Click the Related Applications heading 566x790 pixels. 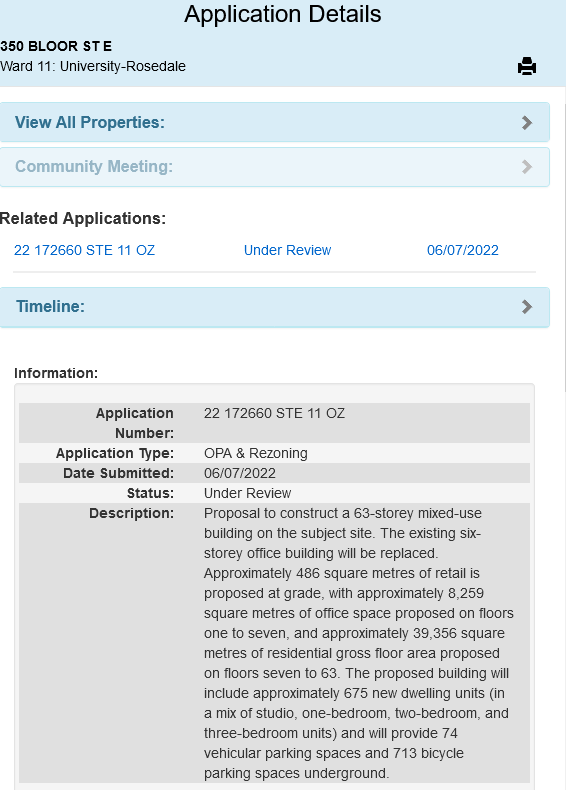[x=83, y=219]
